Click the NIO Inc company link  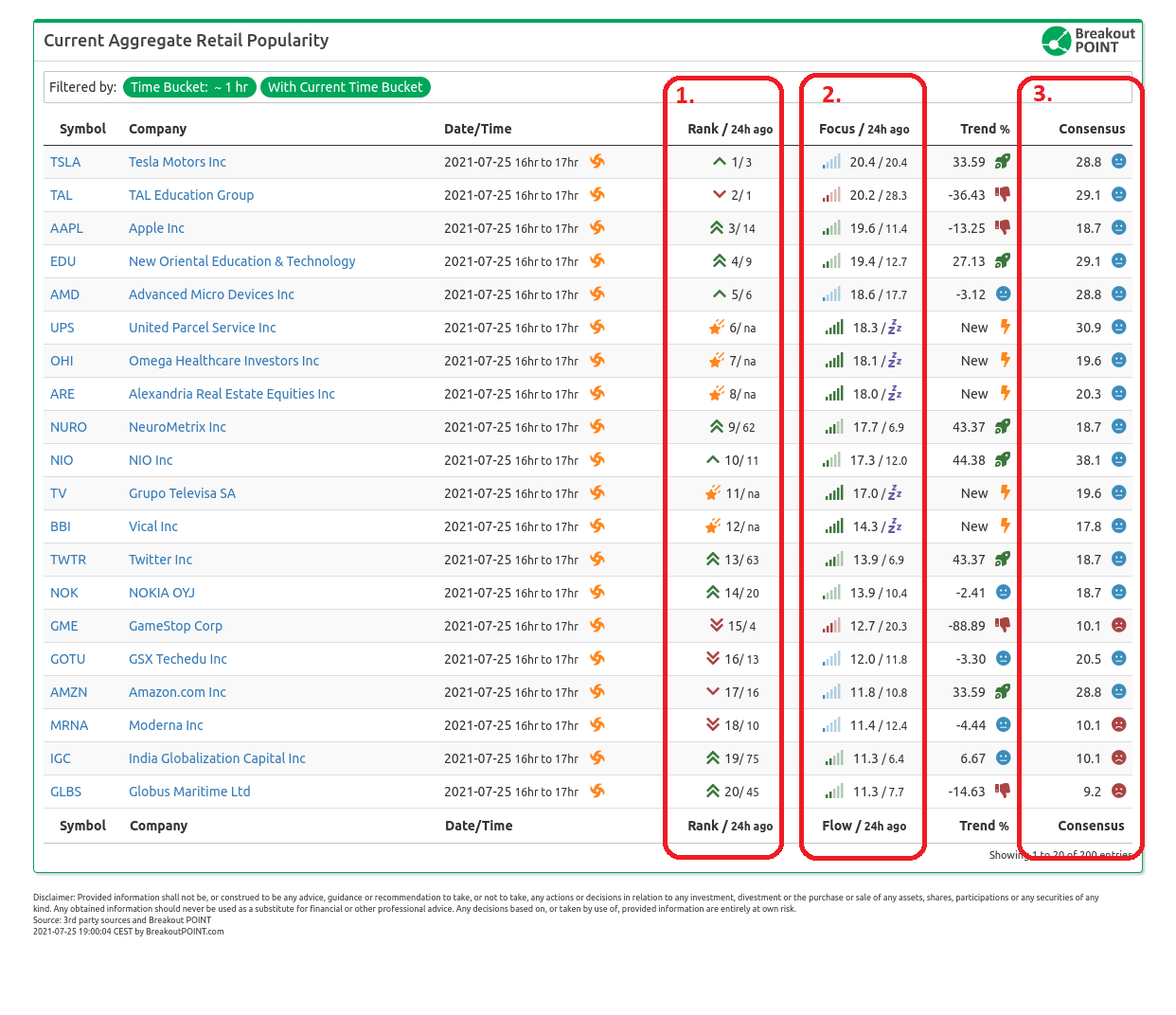point(151,460)
